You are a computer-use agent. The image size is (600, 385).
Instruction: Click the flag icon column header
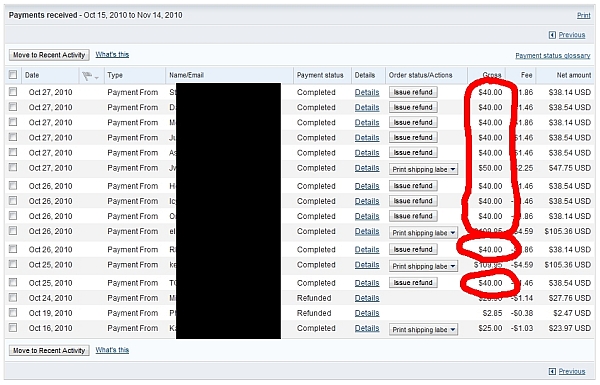pyautogui.click(x=87, y=76)
